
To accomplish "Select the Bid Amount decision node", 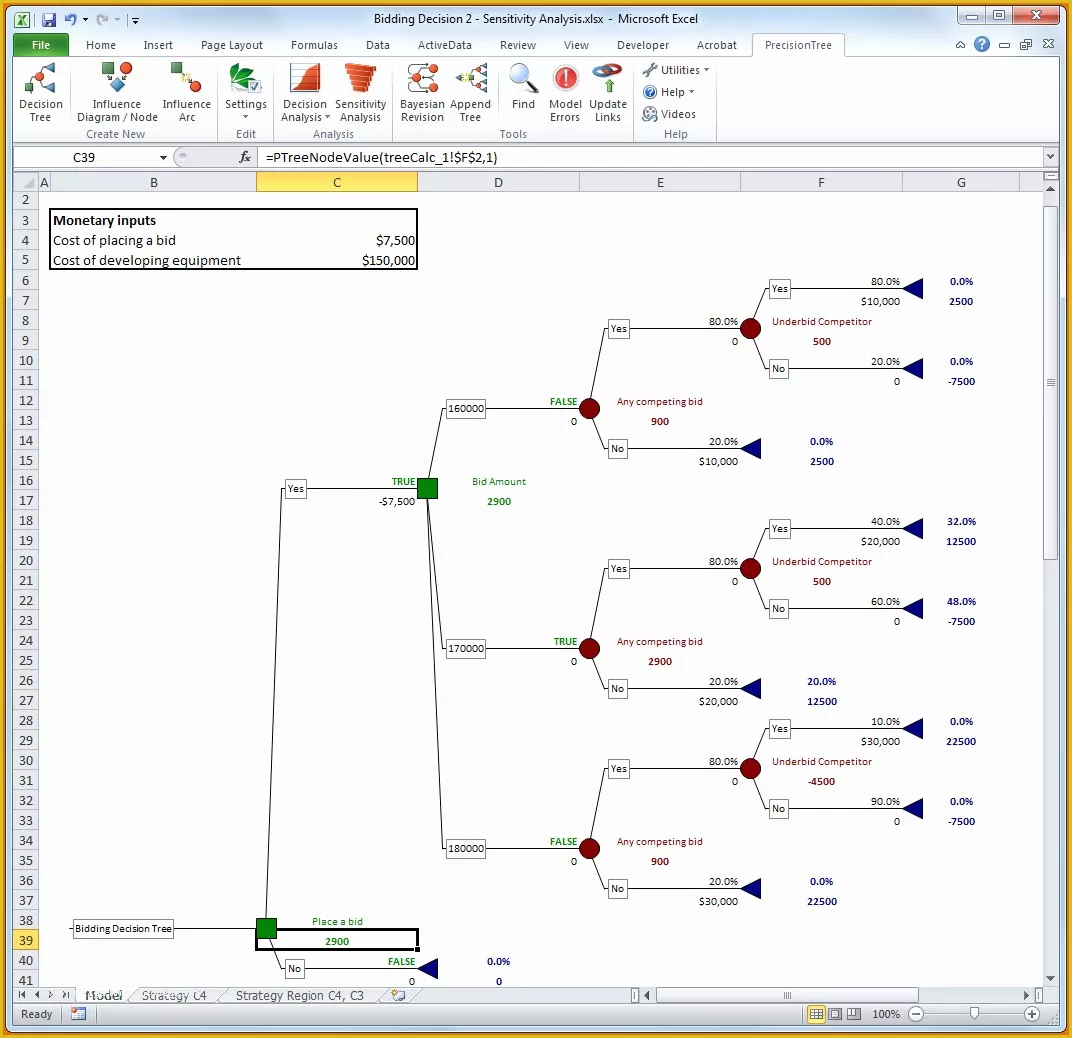I will click(x=427, y=488).
